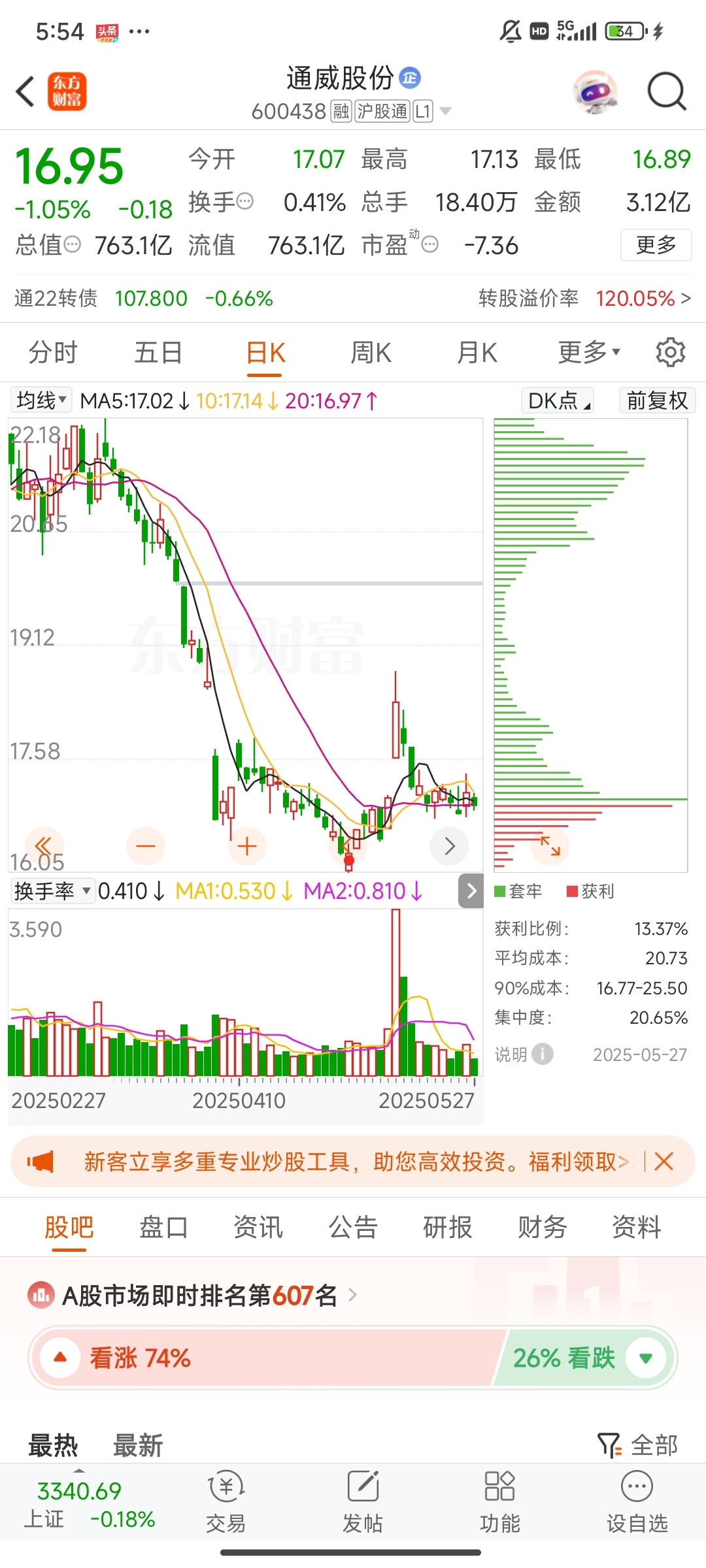Viewport: 706px width, 1568px height.
Task: Expand chip distribution with diagonal arrows
Action: pos(550,846)
